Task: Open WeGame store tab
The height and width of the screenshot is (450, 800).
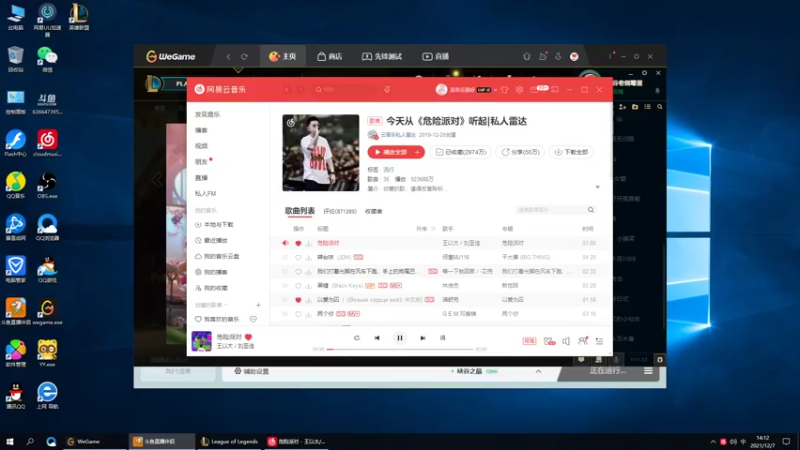Action: 330,56
